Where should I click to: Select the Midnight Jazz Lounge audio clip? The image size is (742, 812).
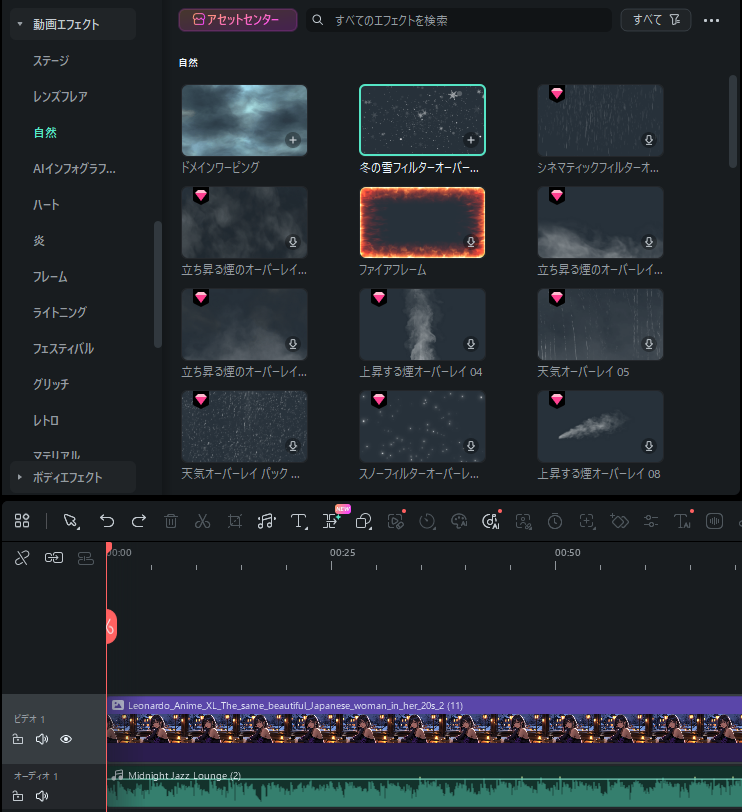click(x=424, y=788)
